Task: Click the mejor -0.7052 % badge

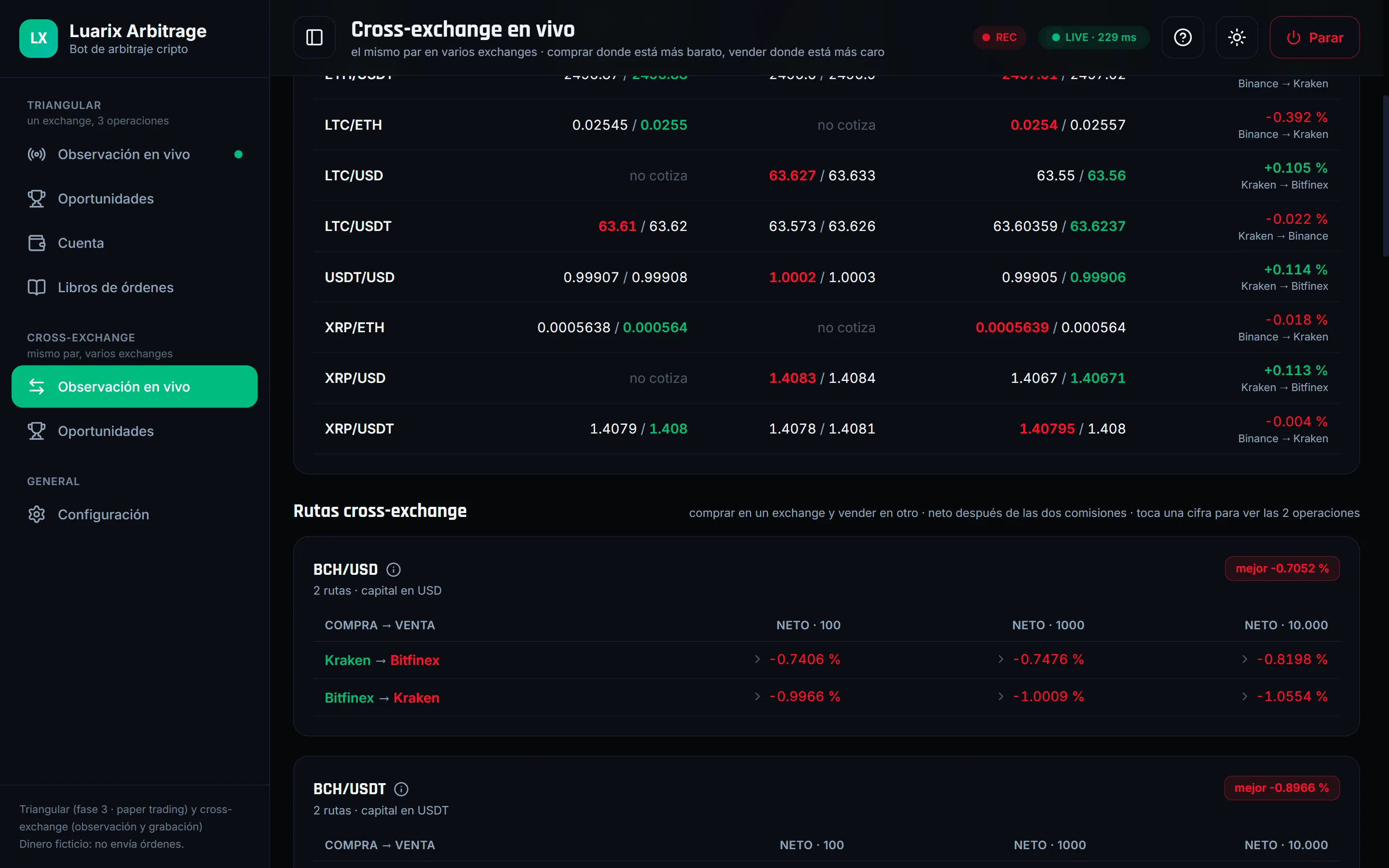Action: 1281,569
